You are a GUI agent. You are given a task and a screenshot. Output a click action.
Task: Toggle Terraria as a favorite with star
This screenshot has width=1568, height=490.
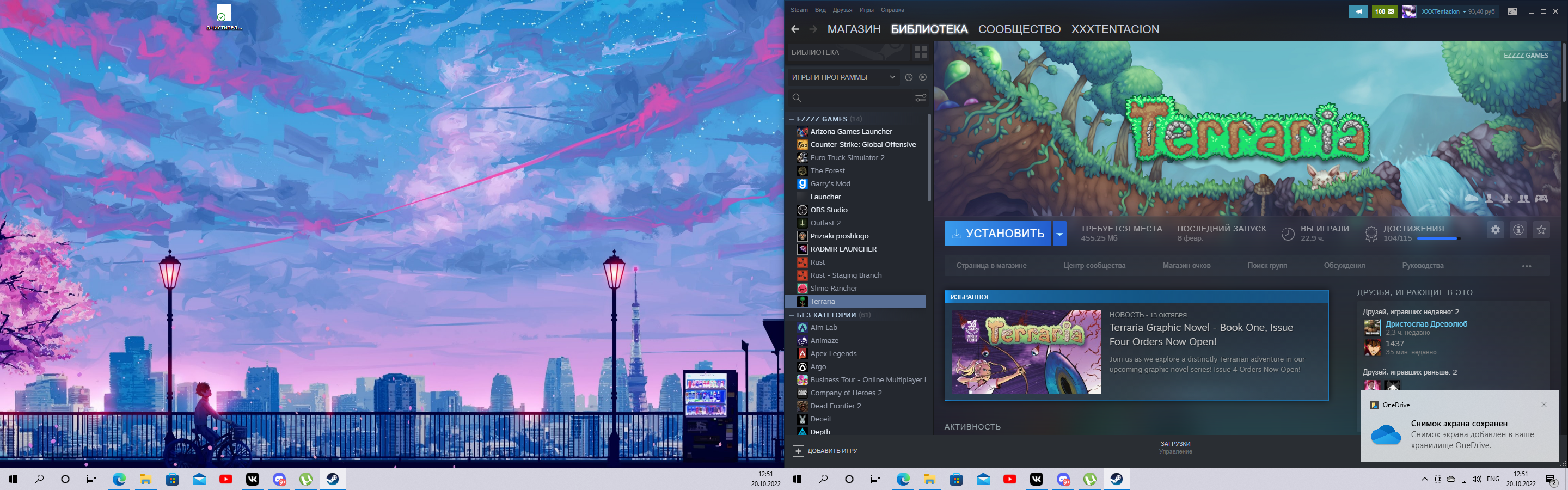coord(1541,230)
